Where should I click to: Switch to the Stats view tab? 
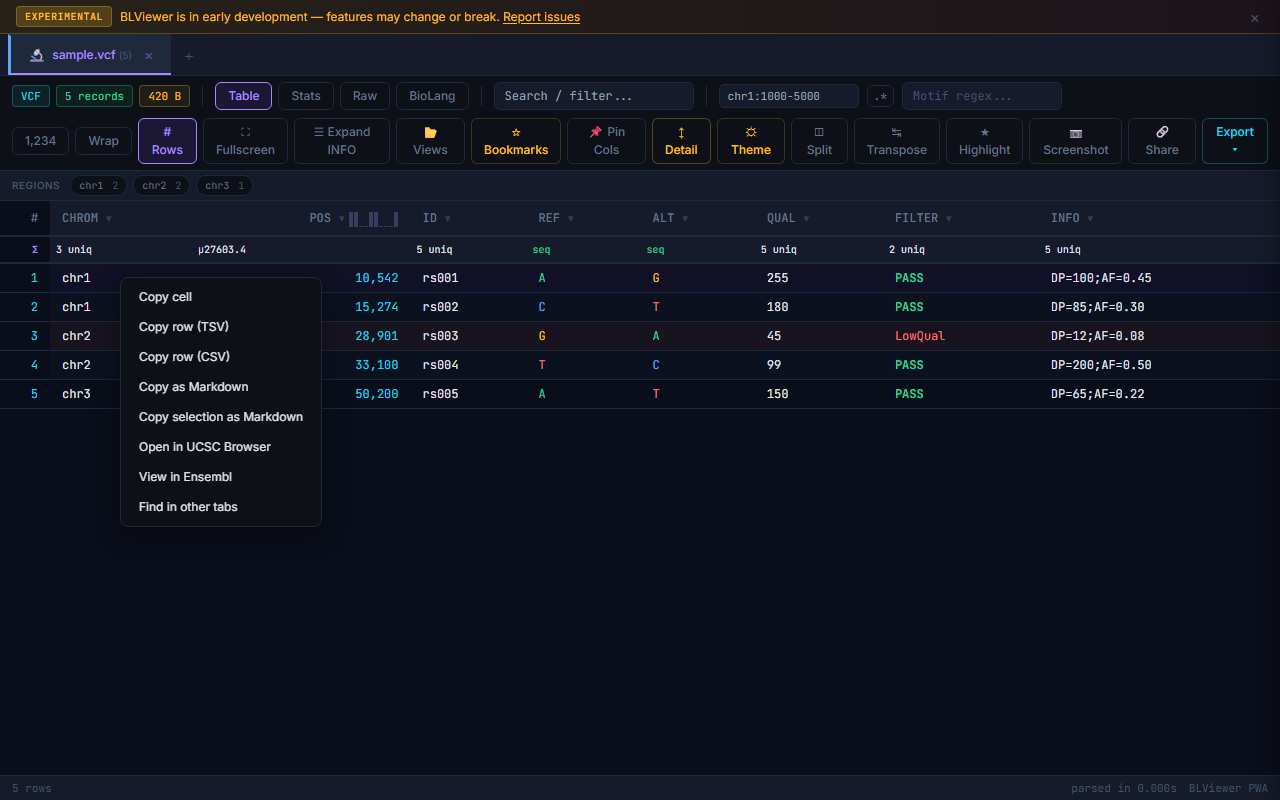tap(306, 96)
